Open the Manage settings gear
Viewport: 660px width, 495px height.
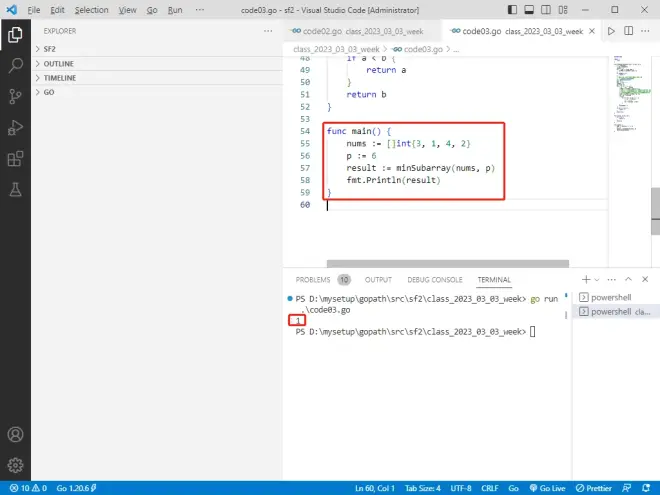[15, 465]
